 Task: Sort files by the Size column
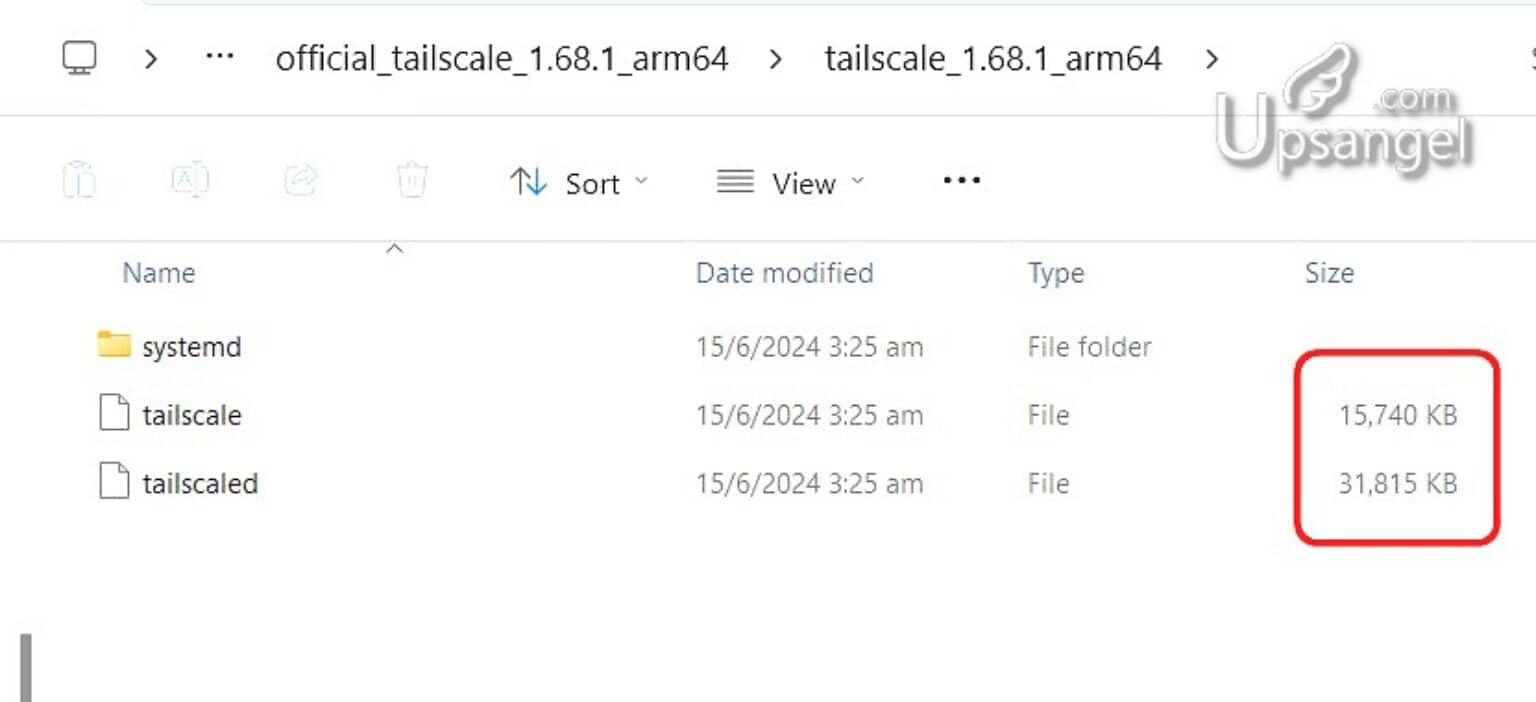[x=1330, y=272]
